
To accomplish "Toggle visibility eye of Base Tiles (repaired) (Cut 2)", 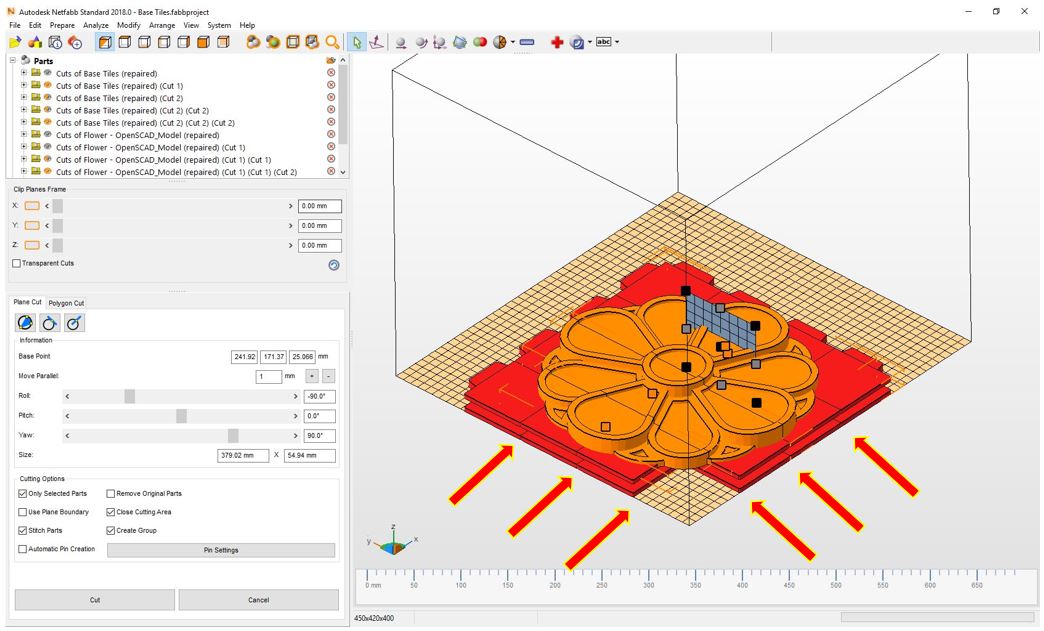I will [x=47, y=98].
